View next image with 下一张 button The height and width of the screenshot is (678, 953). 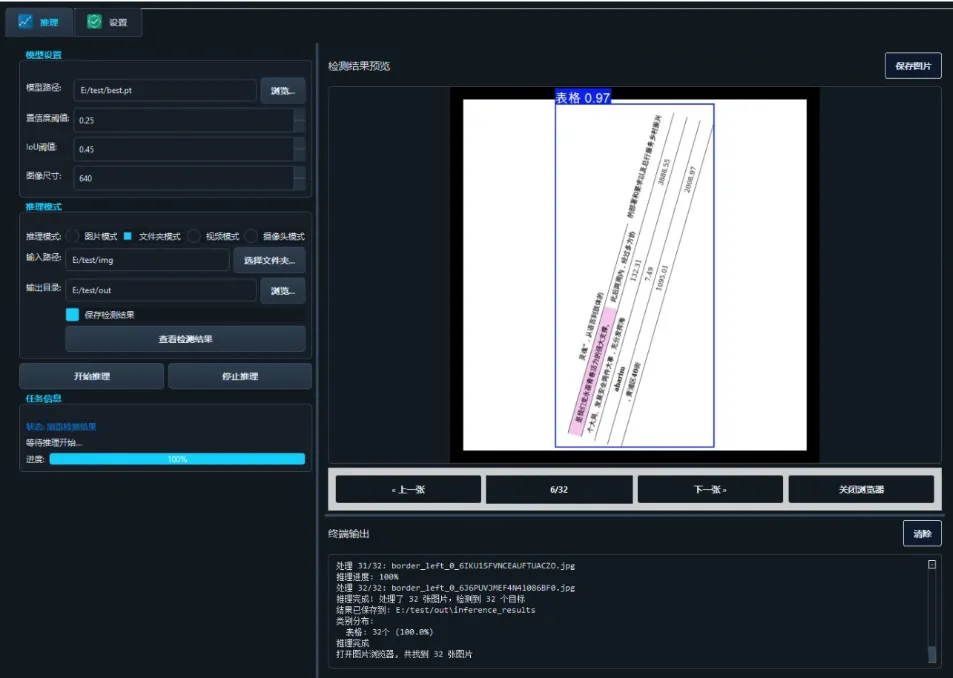[709, 489]
